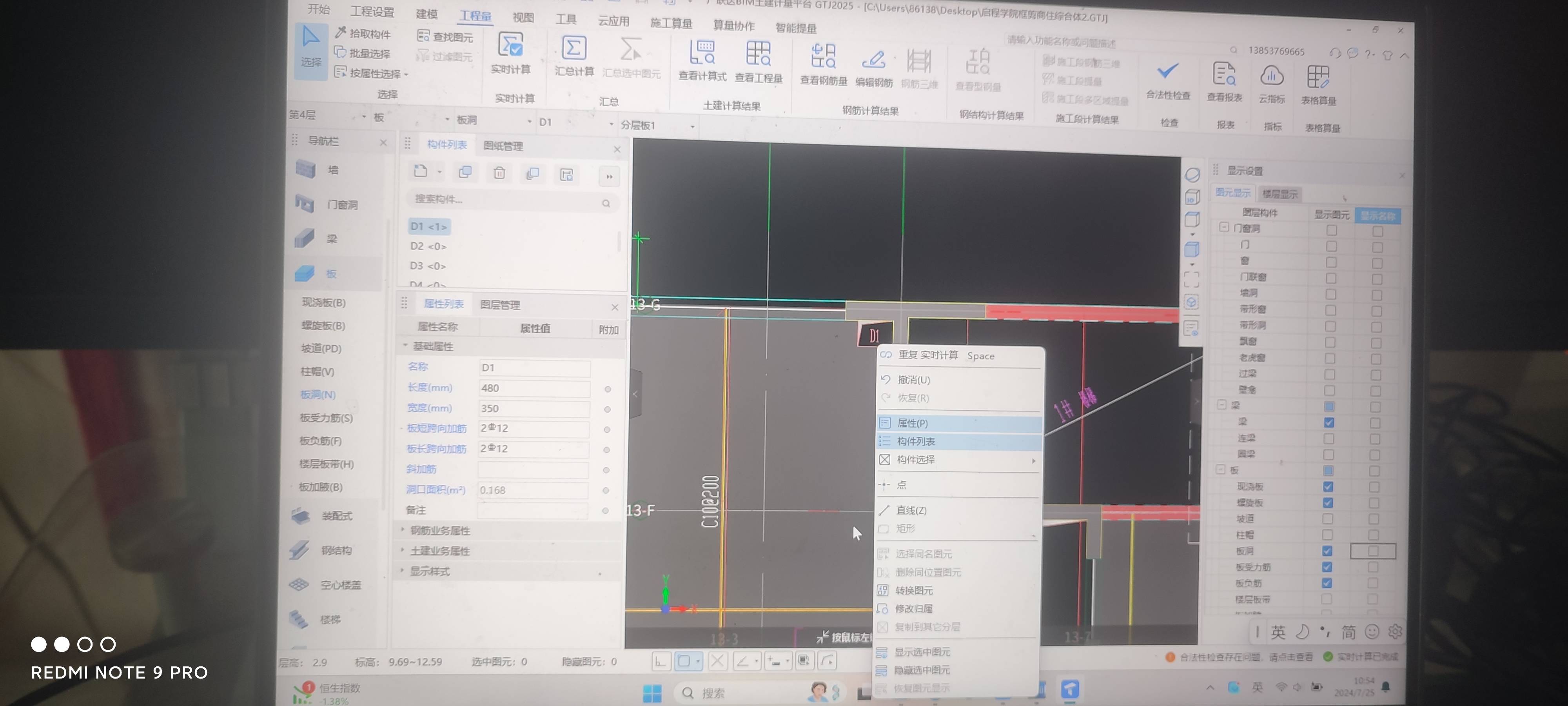Open 表格算量 icon
Viewport: 1568px width, 706px height.
1318,77
